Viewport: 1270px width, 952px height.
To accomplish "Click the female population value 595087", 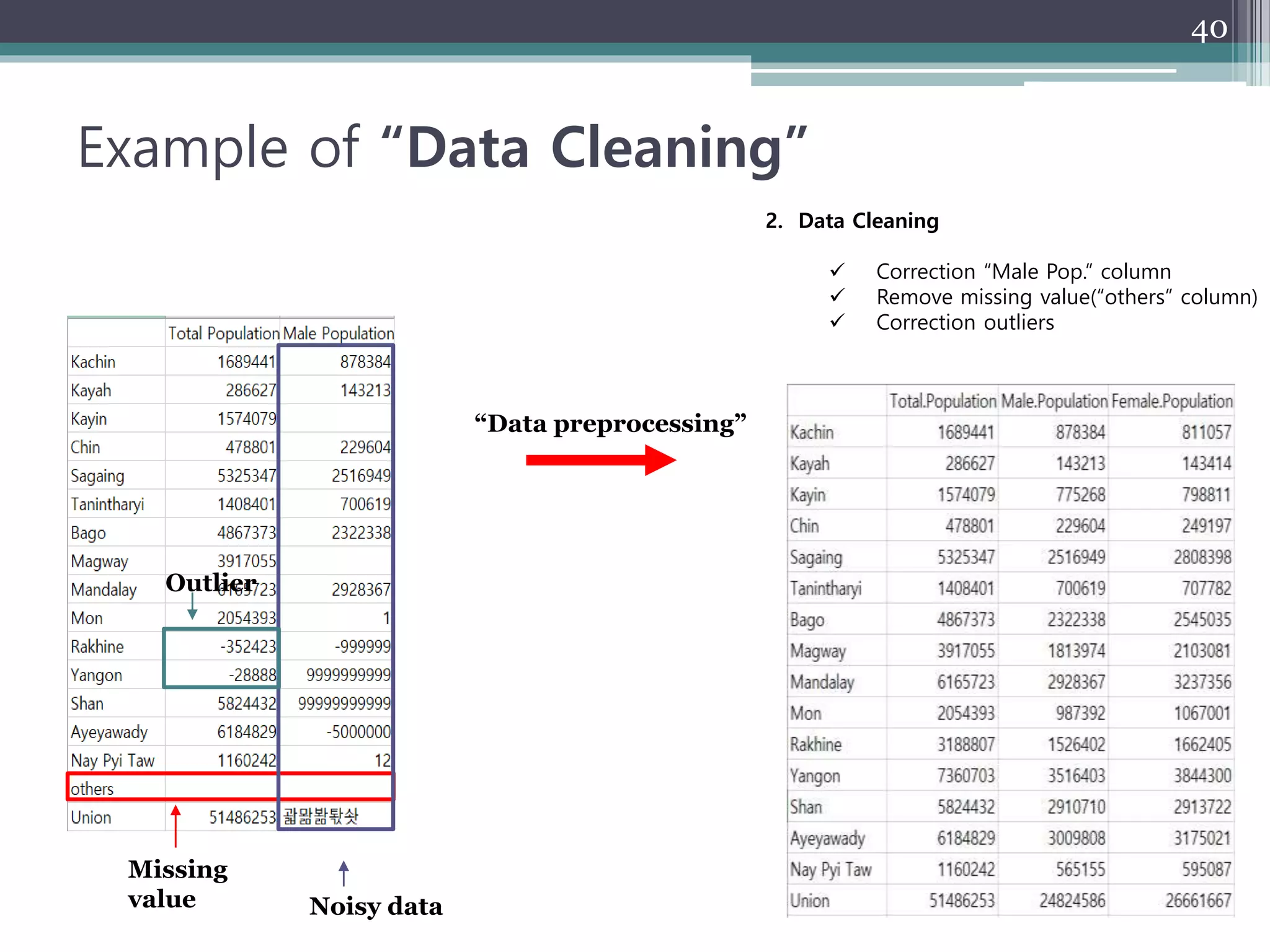I will [x=1206, y=870].
